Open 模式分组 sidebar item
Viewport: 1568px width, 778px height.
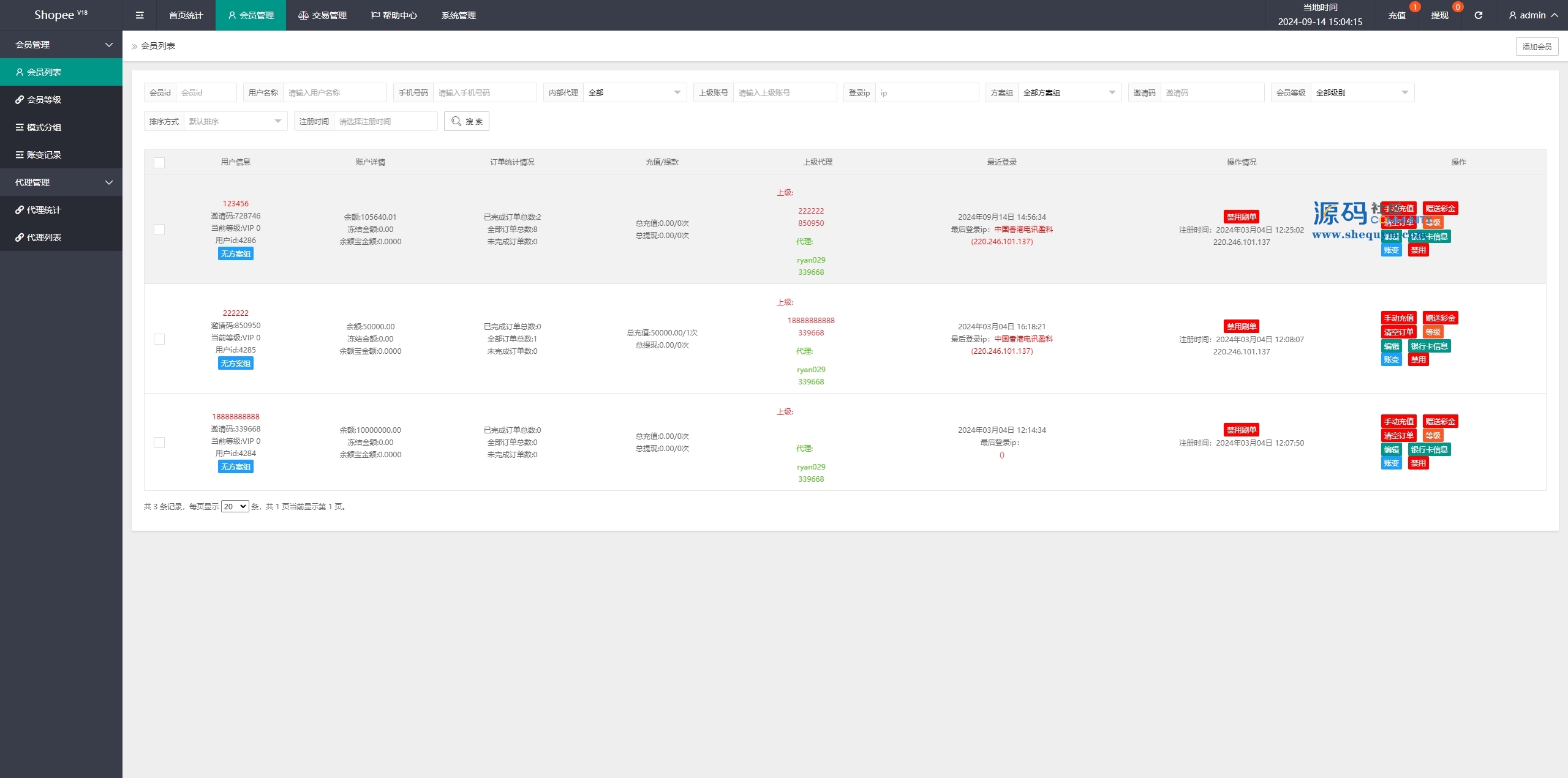[44, 127]
